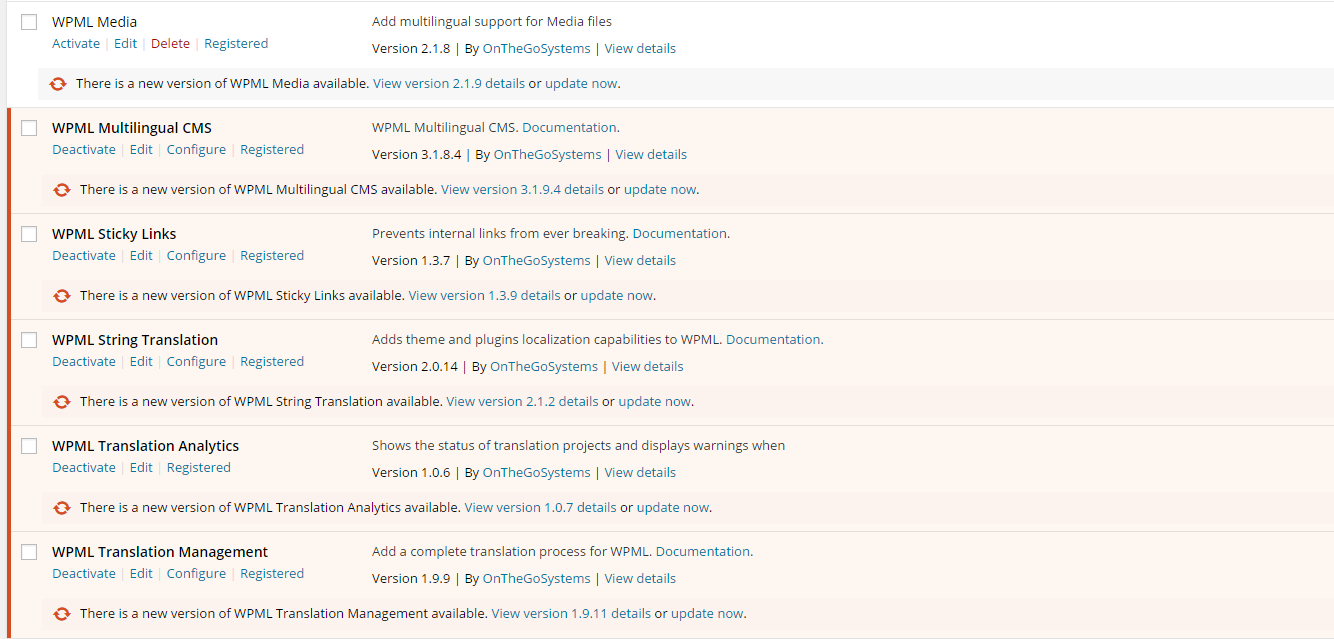Open OnTheGoSystems author link for WPML Media
The height and width of the screenshot is (639, 1334).
(x=537, y=49)
